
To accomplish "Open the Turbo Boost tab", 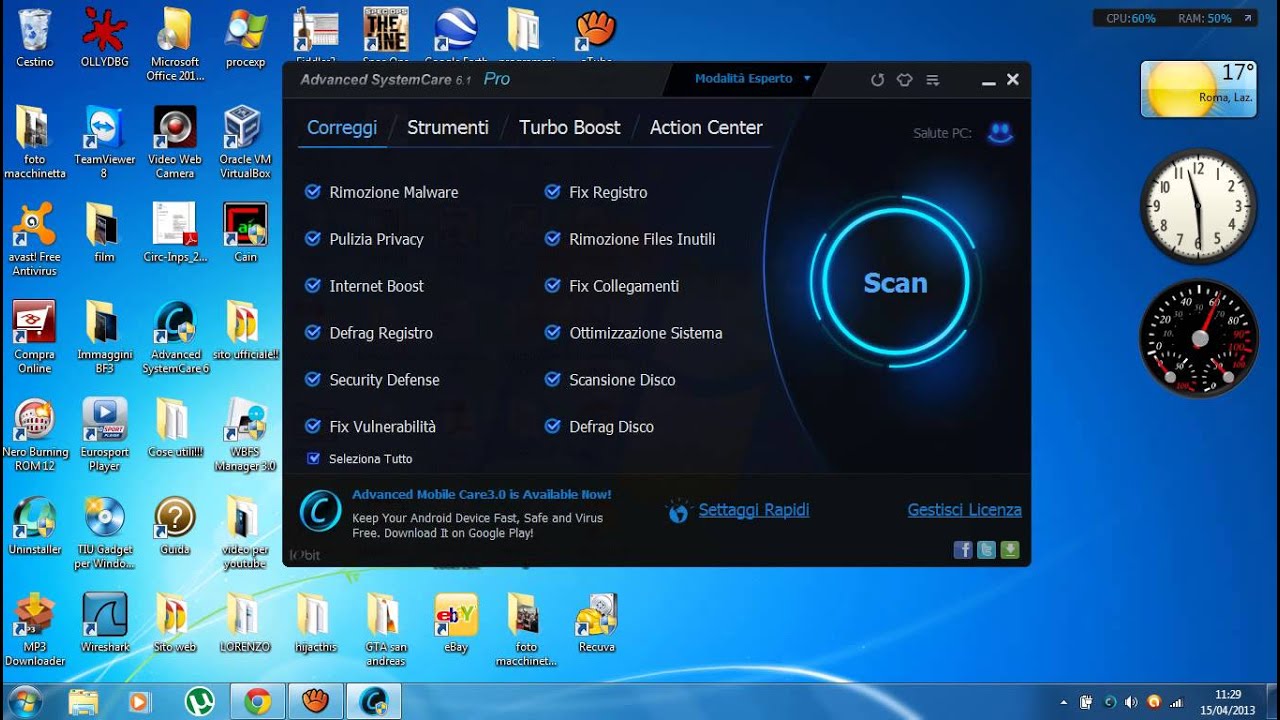I will [x=570, y=128].
